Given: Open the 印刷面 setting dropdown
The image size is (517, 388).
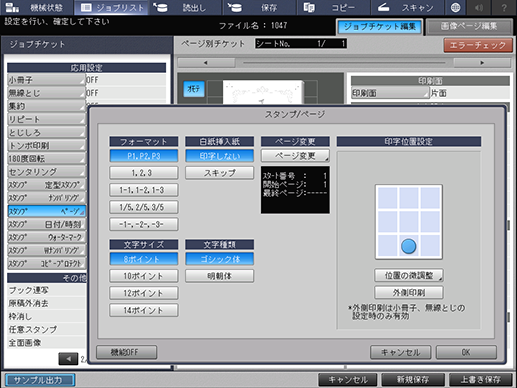Looking at the screenshot, I should click(x=390, y=93).
